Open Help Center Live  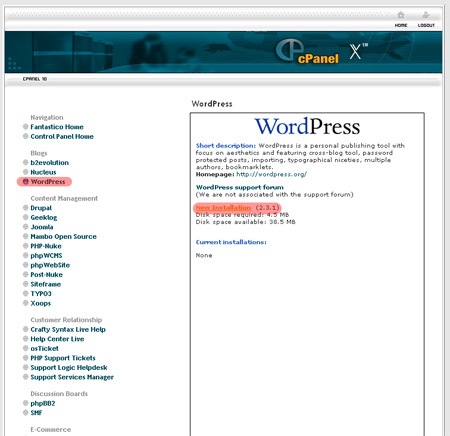57,339
